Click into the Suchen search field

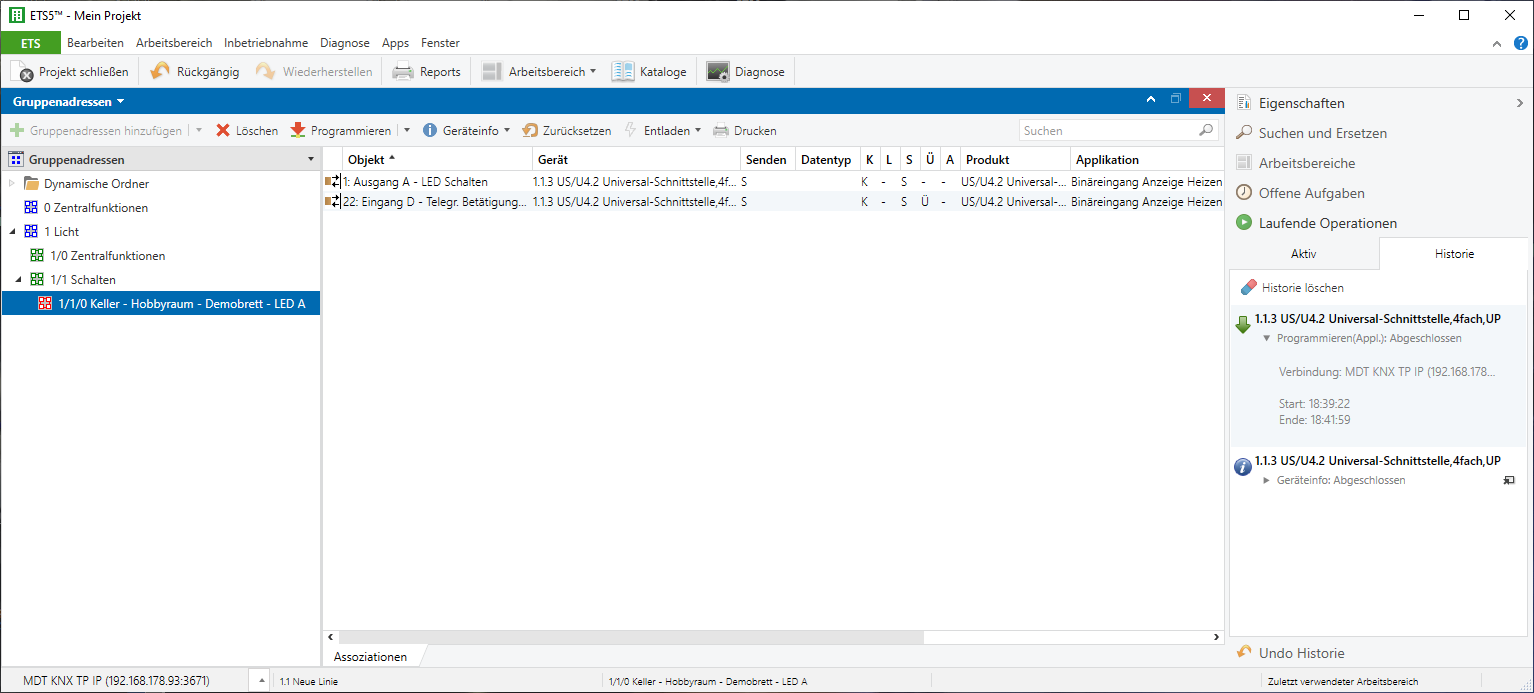point(1108,131)
